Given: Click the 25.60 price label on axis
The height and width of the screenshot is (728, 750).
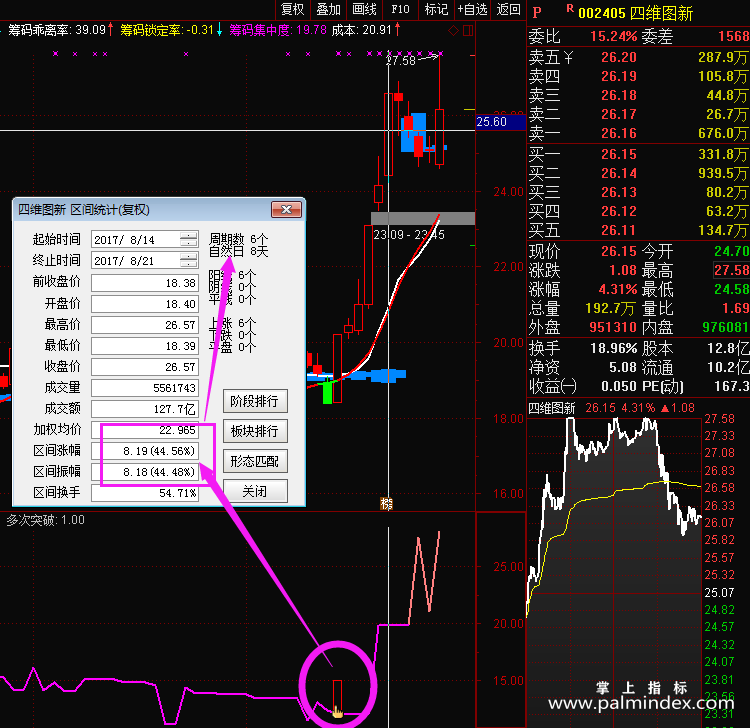Looking at the screenshot, I should 500,122.
